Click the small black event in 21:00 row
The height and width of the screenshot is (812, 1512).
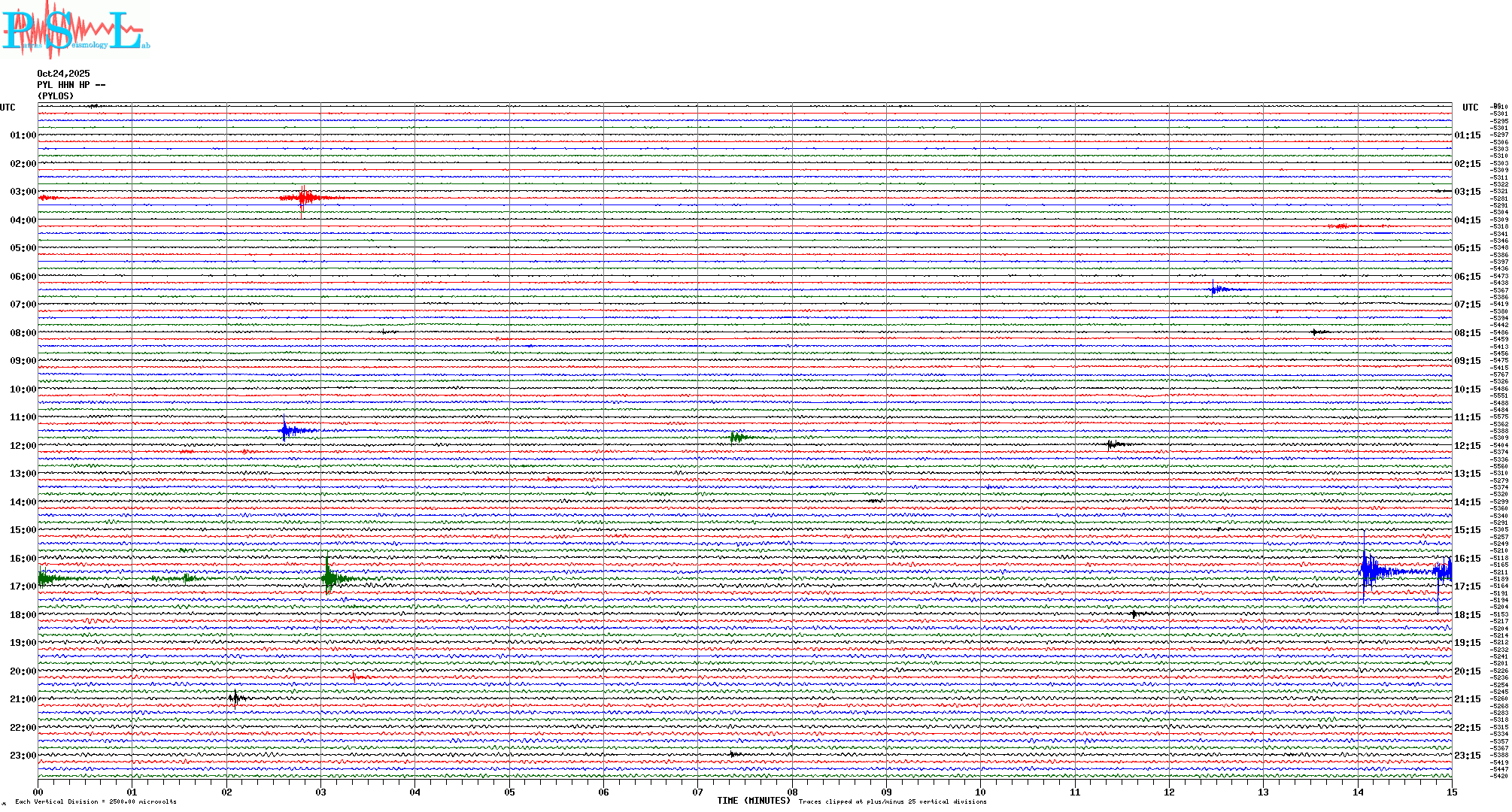click(x=236, y=698)
